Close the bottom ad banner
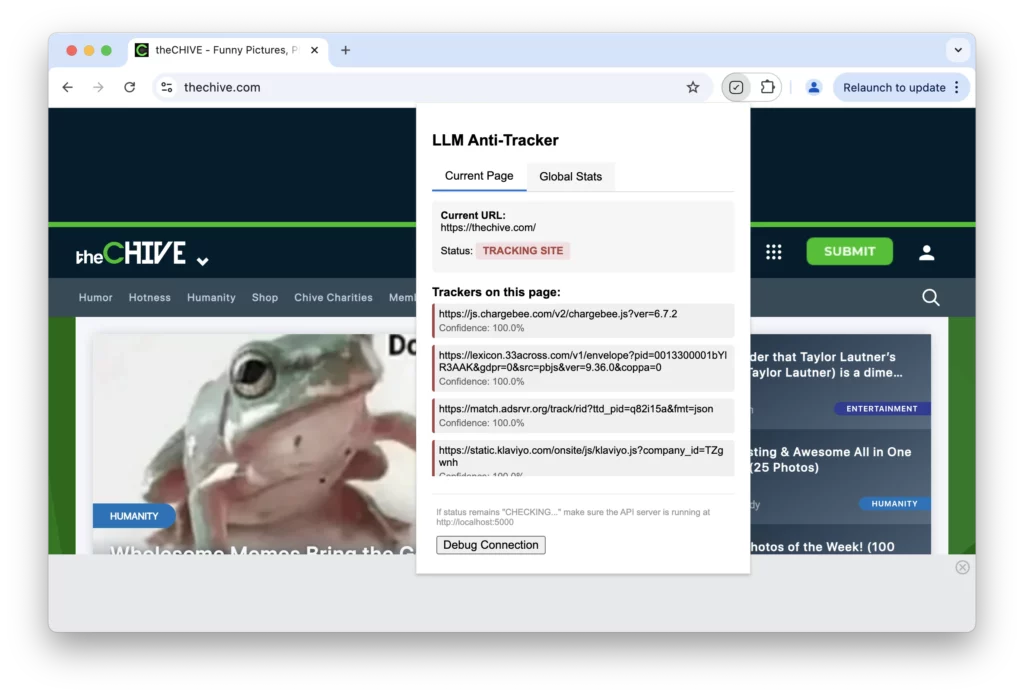1024x696 pixels. click(962, 567)
